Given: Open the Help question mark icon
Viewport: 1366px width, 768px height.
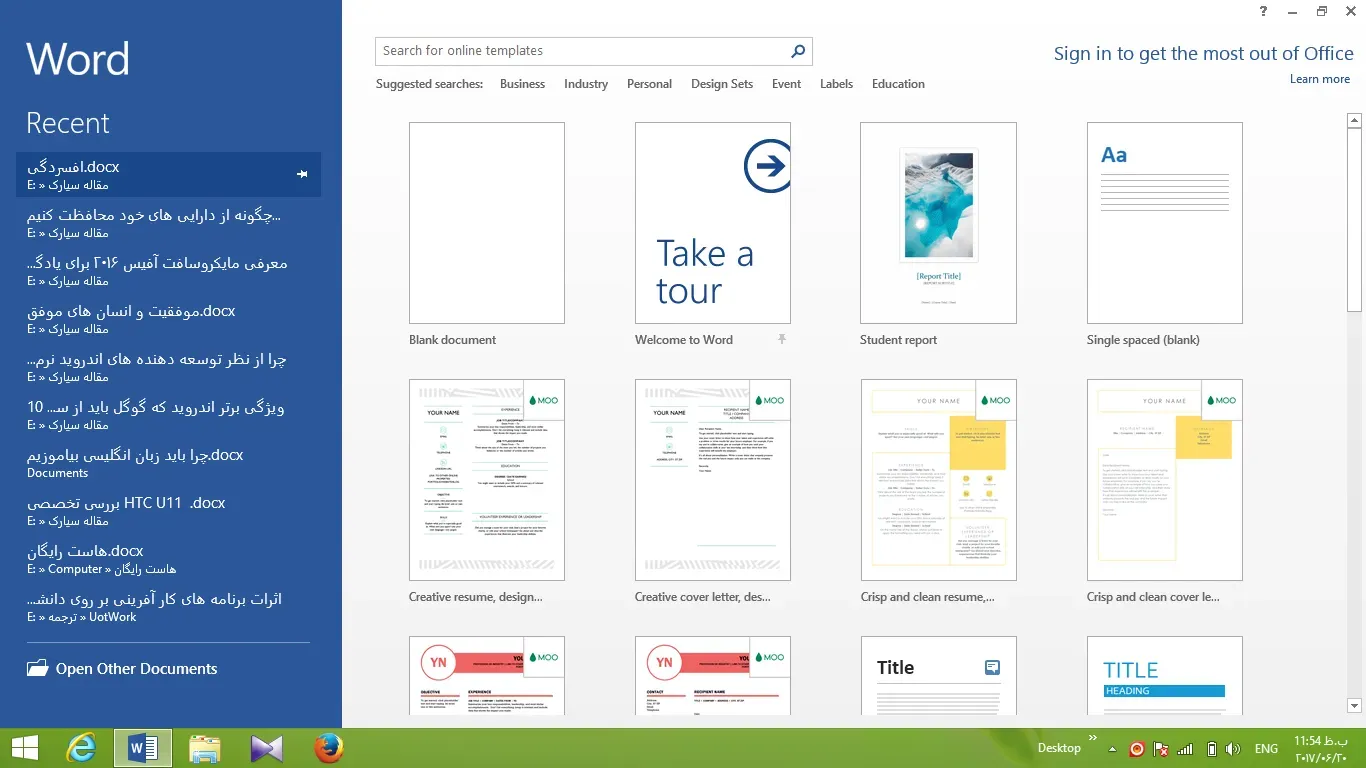Looking at the screenshot, I should click(x=1264, y=12).
